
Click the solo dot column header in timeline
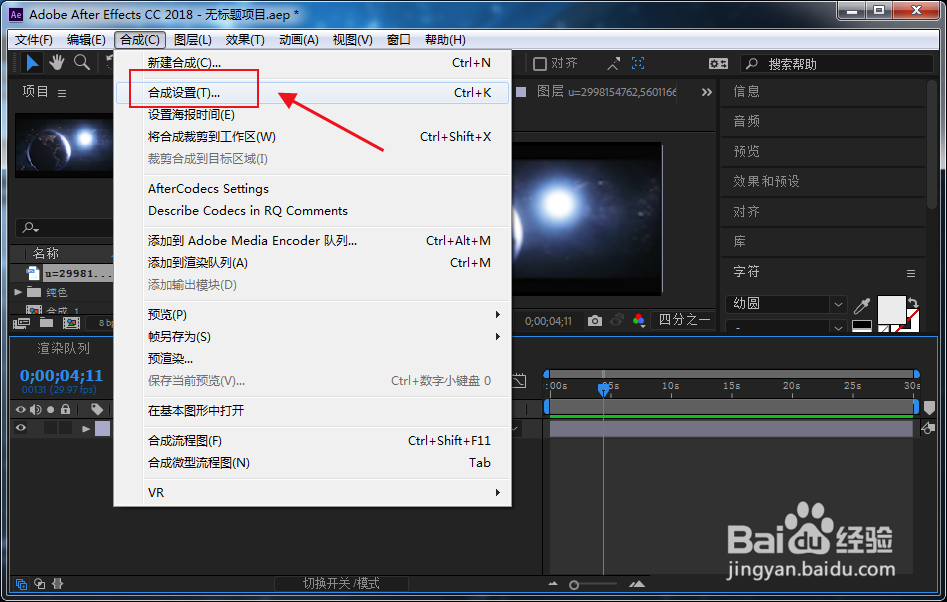pos(51,409)
